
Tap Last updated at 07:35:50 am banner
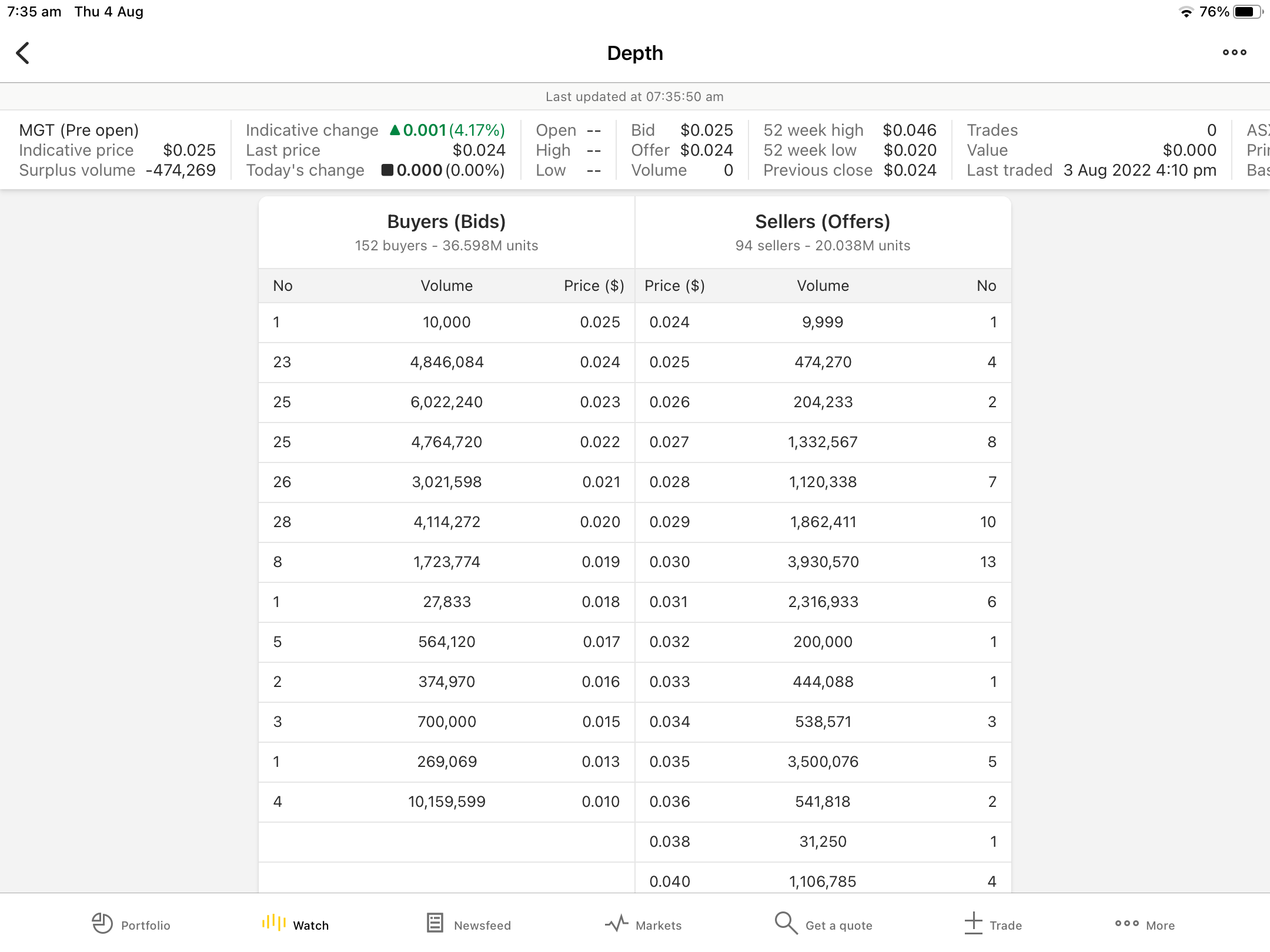point(635,96)
